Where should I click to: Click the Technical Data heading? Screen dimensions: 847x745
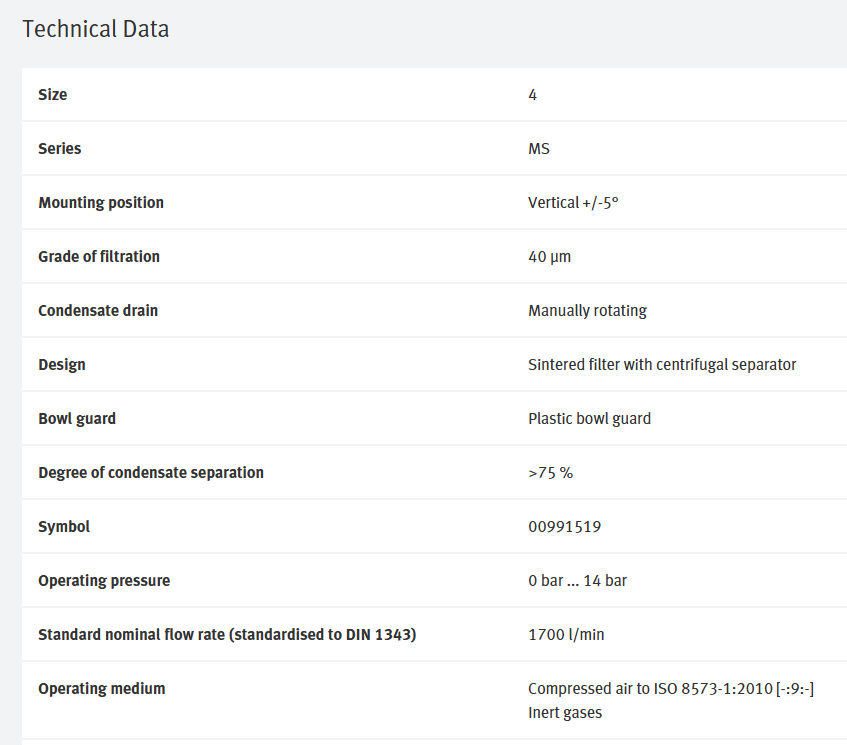pos(96,29)
